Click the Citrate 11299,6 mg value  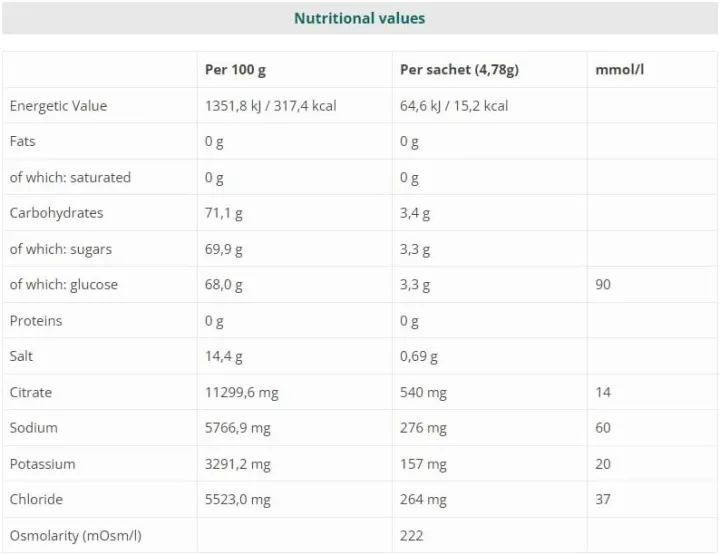click(242, 393)
